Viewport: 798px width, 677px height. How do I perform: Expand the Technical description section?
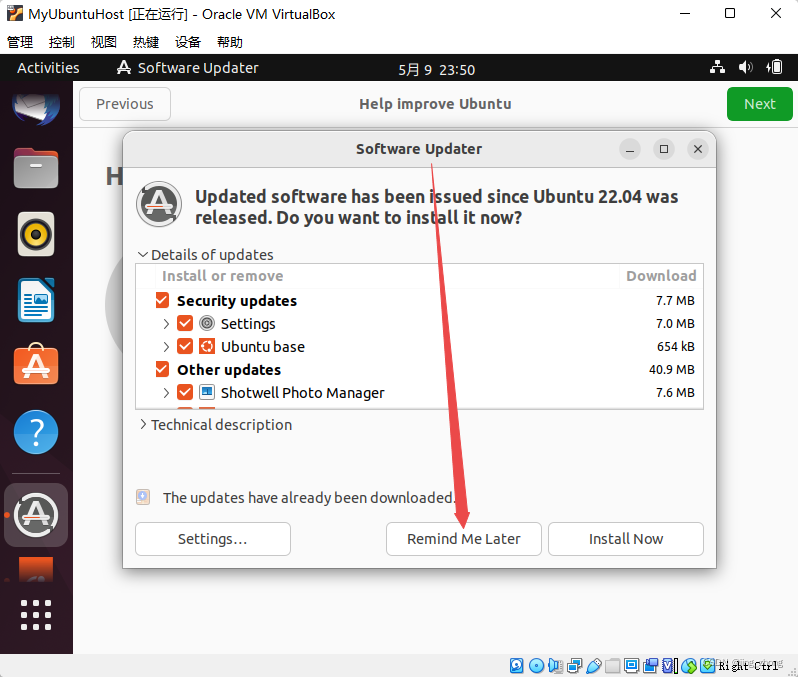(x=143, y=424)
